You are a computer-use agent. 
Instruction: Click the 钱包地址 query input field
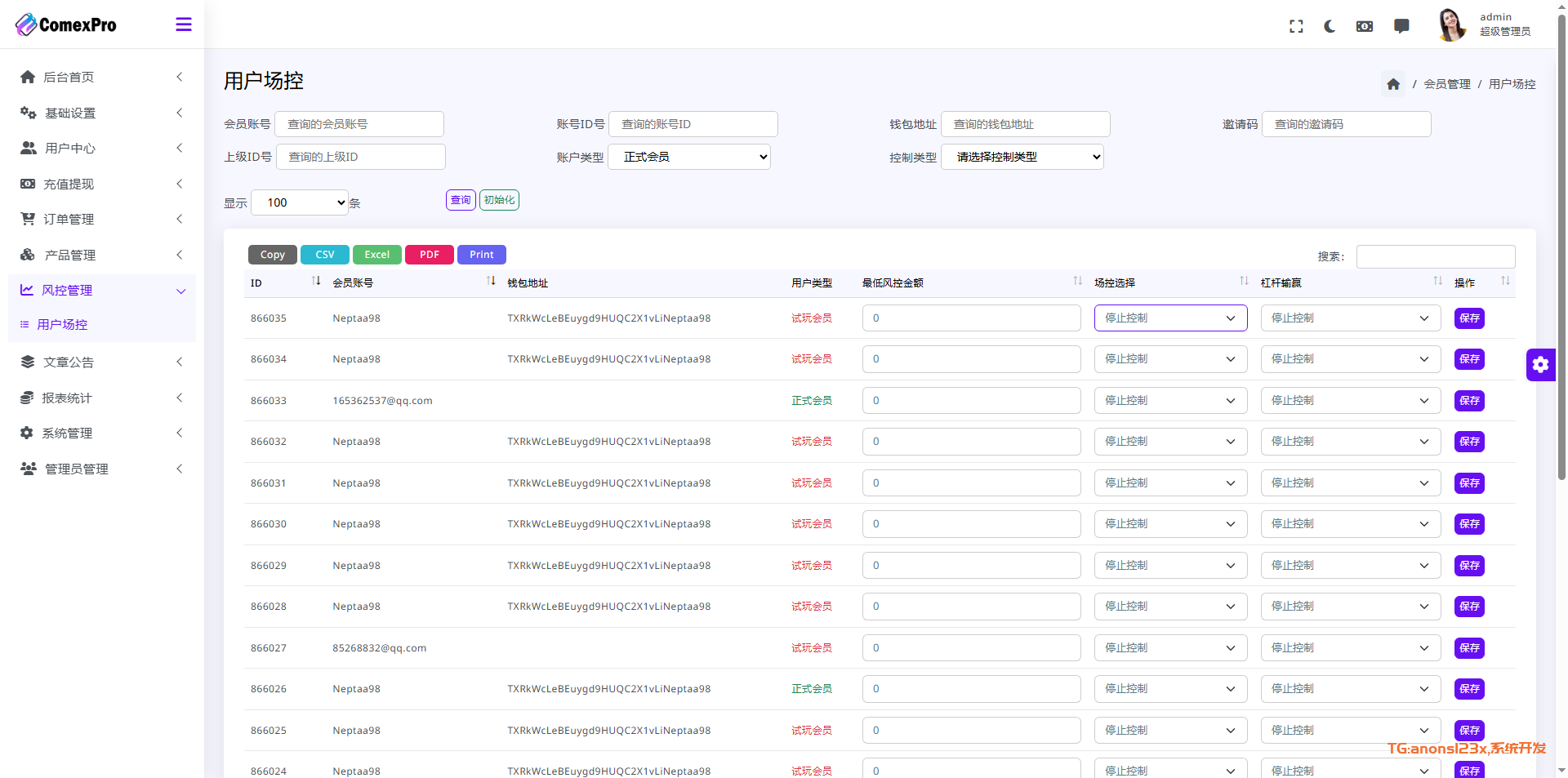tap(1025, 124)
